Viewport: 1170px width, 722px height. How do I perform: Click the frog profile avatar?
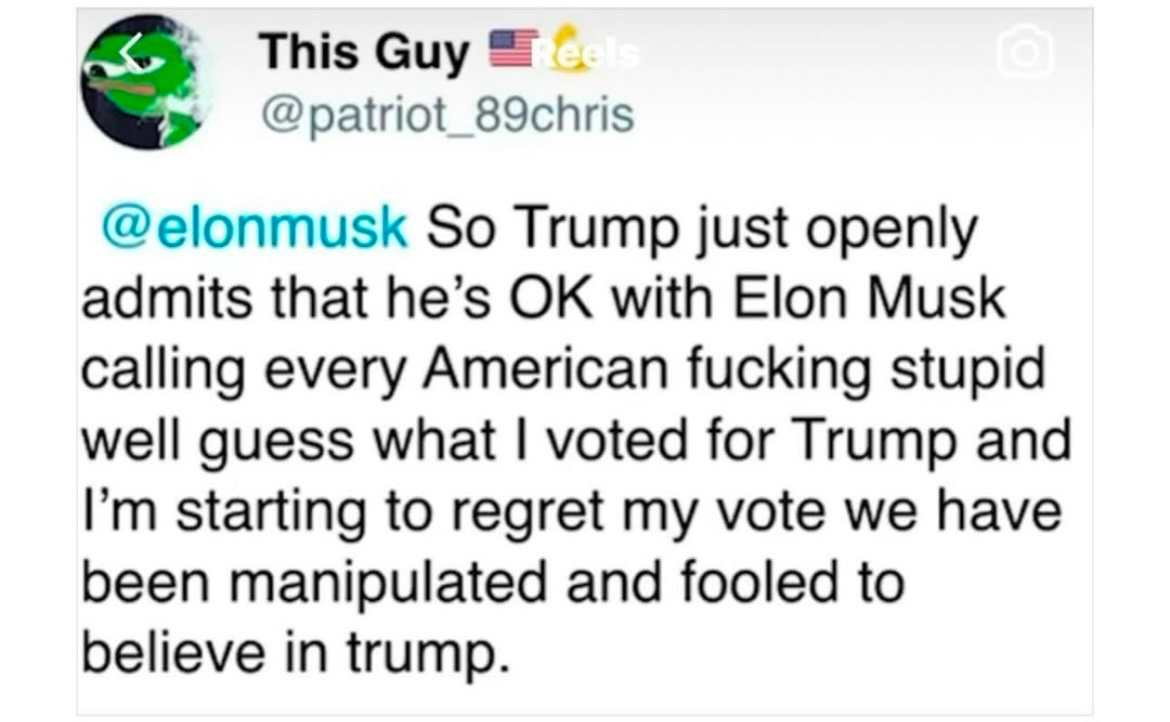(144, 84)
